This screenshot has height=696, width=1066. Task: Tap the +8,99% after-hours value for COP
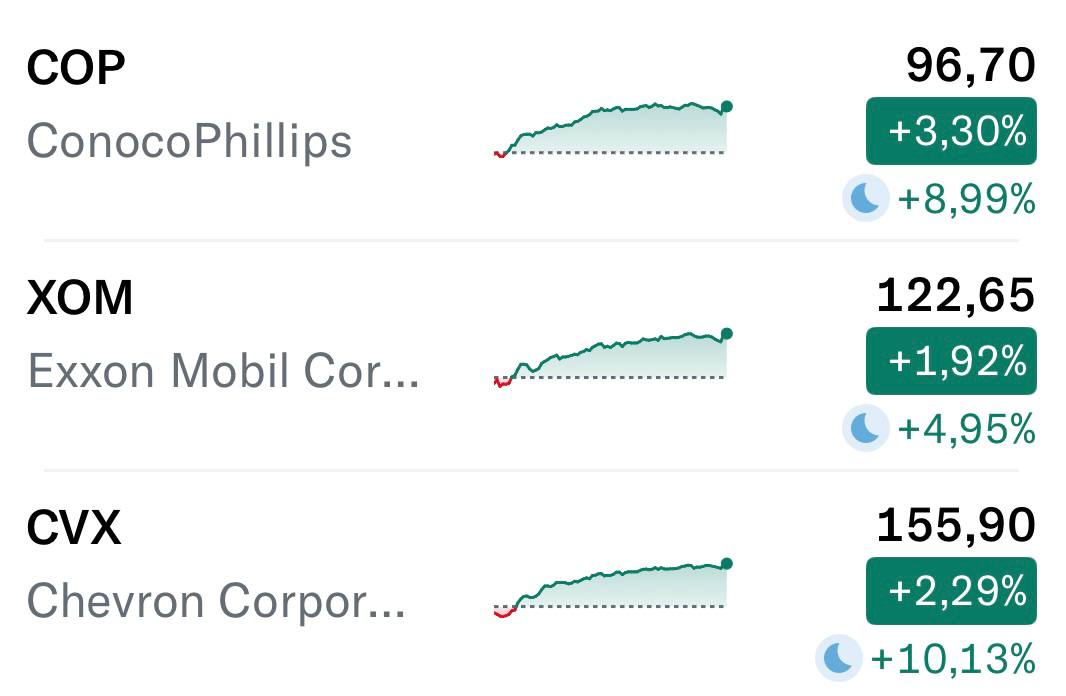(x=966, y=200)
